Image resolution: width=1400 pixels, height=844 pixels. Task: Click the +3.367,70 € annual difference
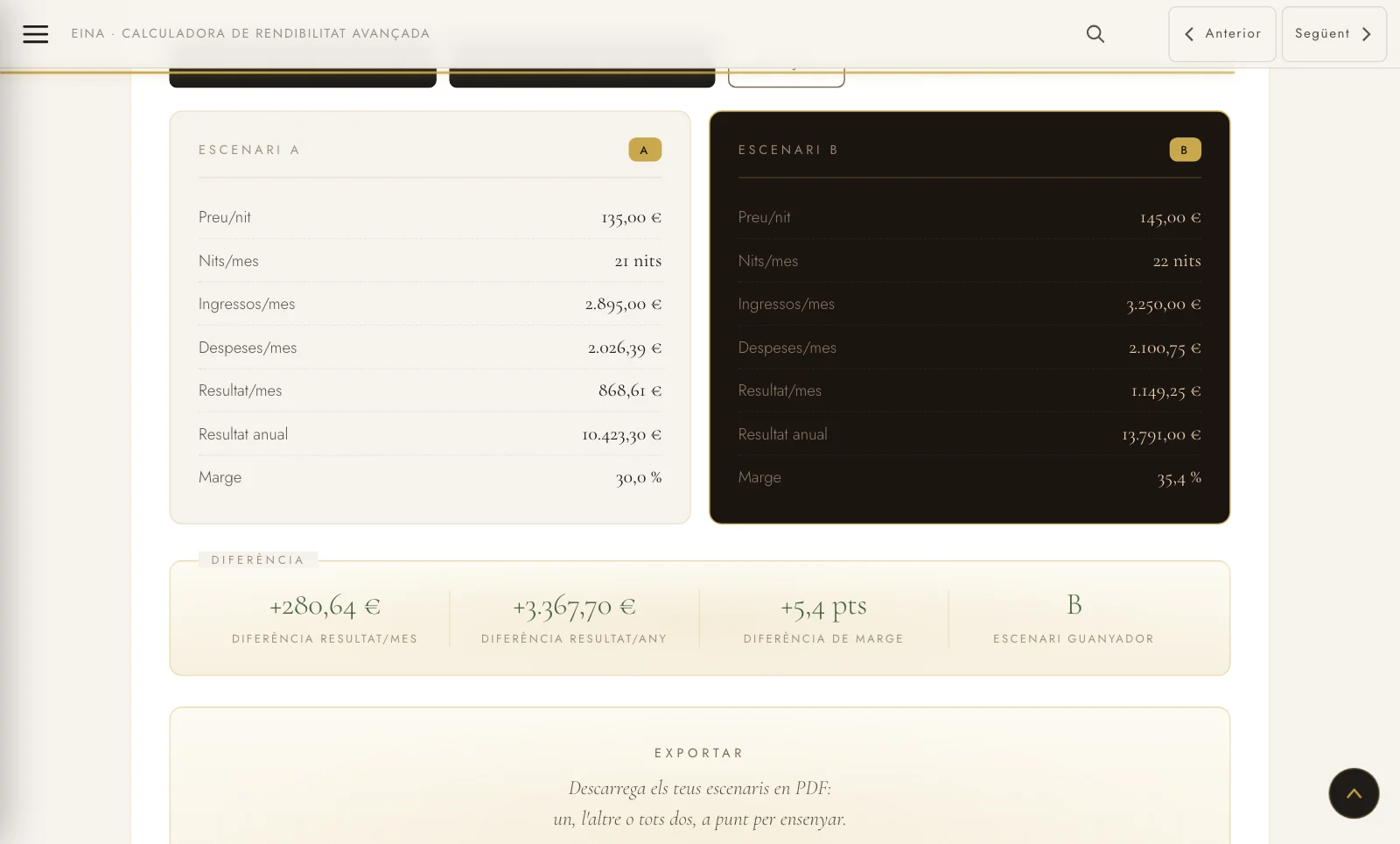574,606
